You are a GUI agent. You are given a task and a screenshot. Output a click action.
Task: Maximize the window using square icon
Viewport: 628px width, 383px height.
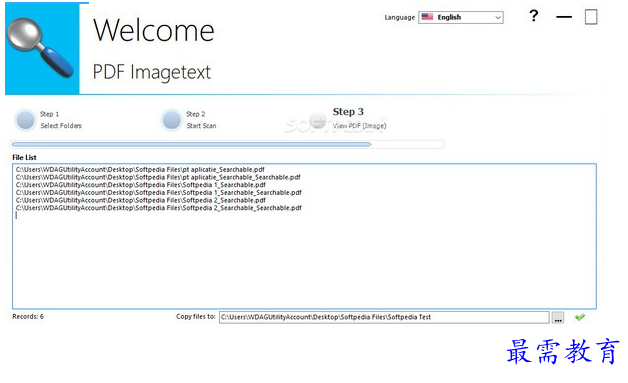pyautogui.click(x=591, y=17)
